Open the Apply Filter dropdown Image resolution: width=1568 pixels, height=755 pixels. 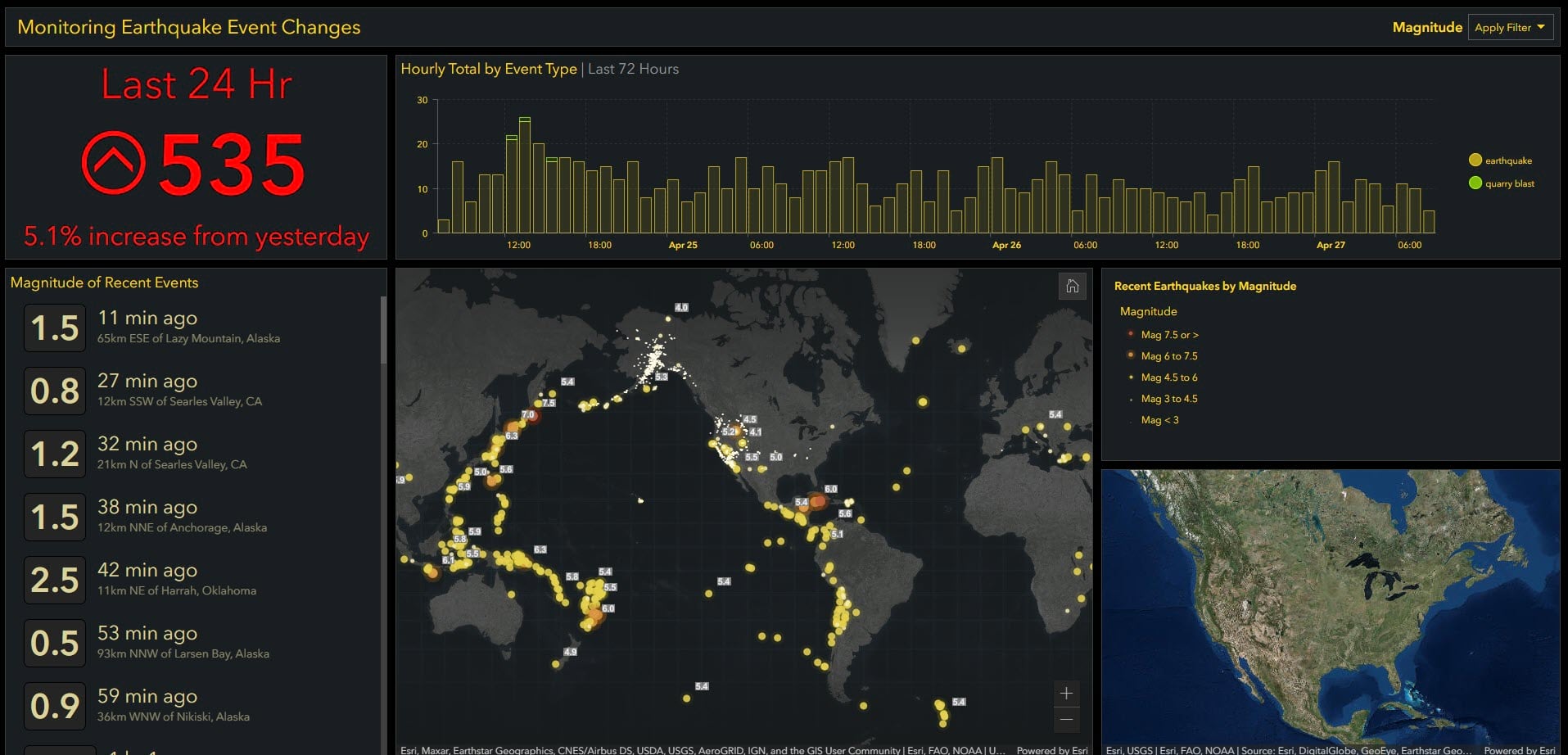point(1509,27)
